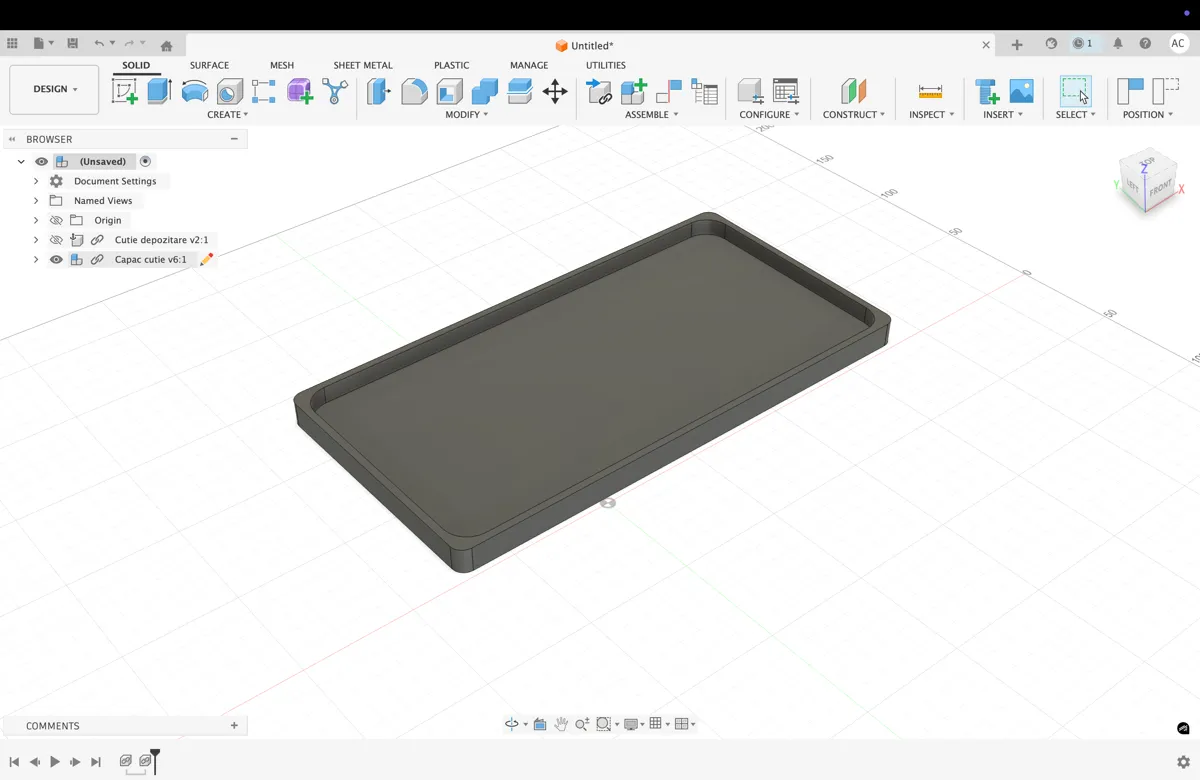Switch to the PLASTIC tab
1200x780 pixels.
click(x=451, y=65)
